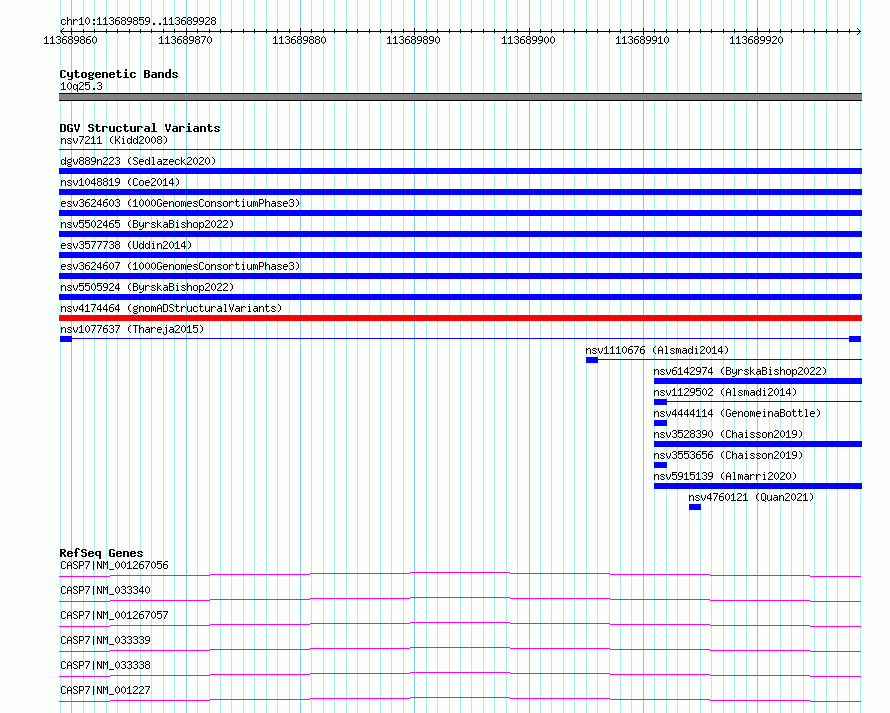The height and width of the screenshot is (713, 890).
Task: Open variant dgv889n223 (Sedlazeck2020)
Action: click(138, 161)
